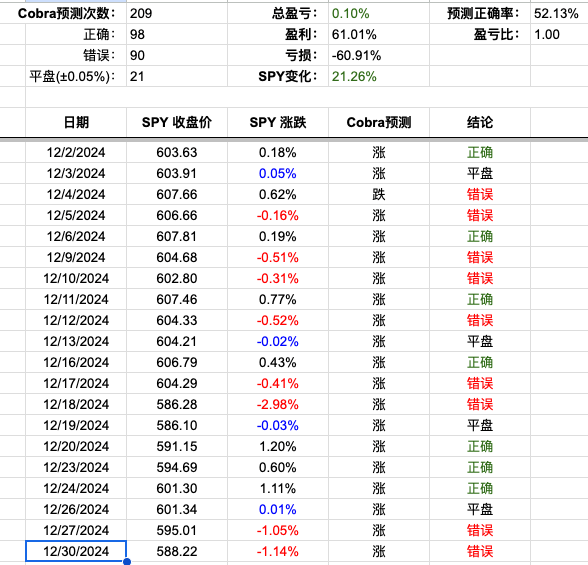Select the date cell 12/4/2024
The width and height of the screenshot is (588, 565).
pyautogui.click(x=76, y=194)
